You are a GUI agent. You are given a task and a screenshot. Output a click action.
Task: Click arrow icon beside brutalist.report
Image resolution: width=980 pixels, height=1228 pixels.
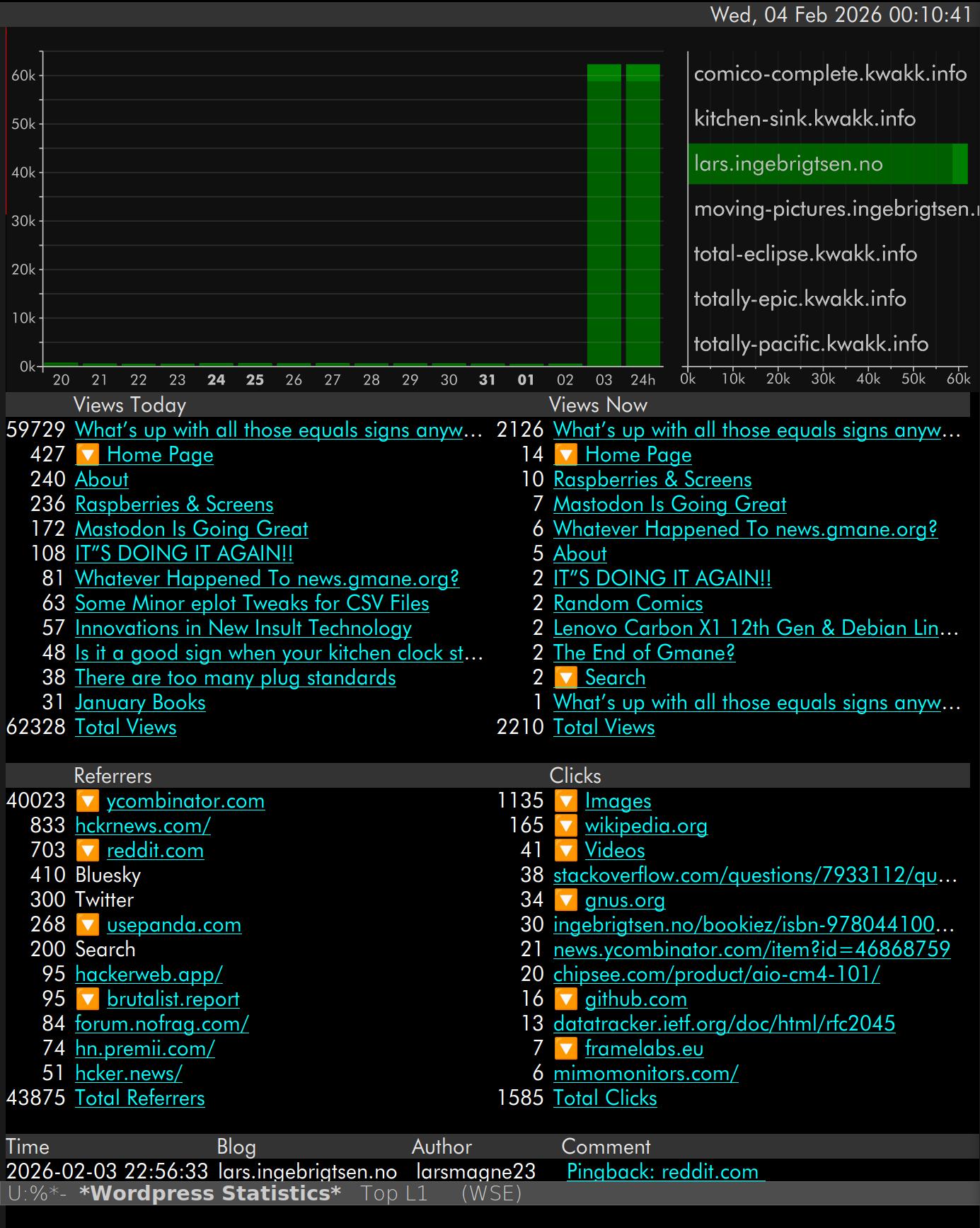[x=87, y=999]
